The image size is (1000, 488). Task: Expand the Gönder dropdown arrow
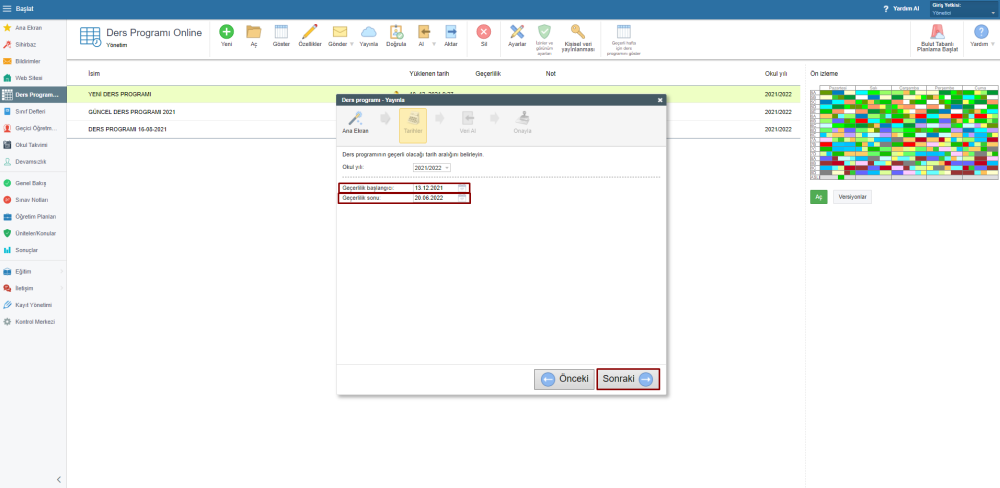coord(351,44)
